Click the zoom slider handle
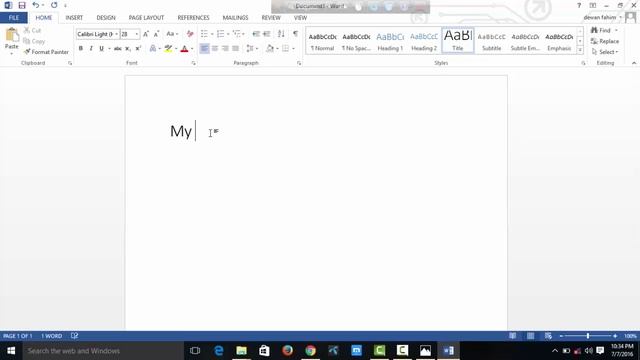This screenshot has width=640, height=360. click(588, 336)
